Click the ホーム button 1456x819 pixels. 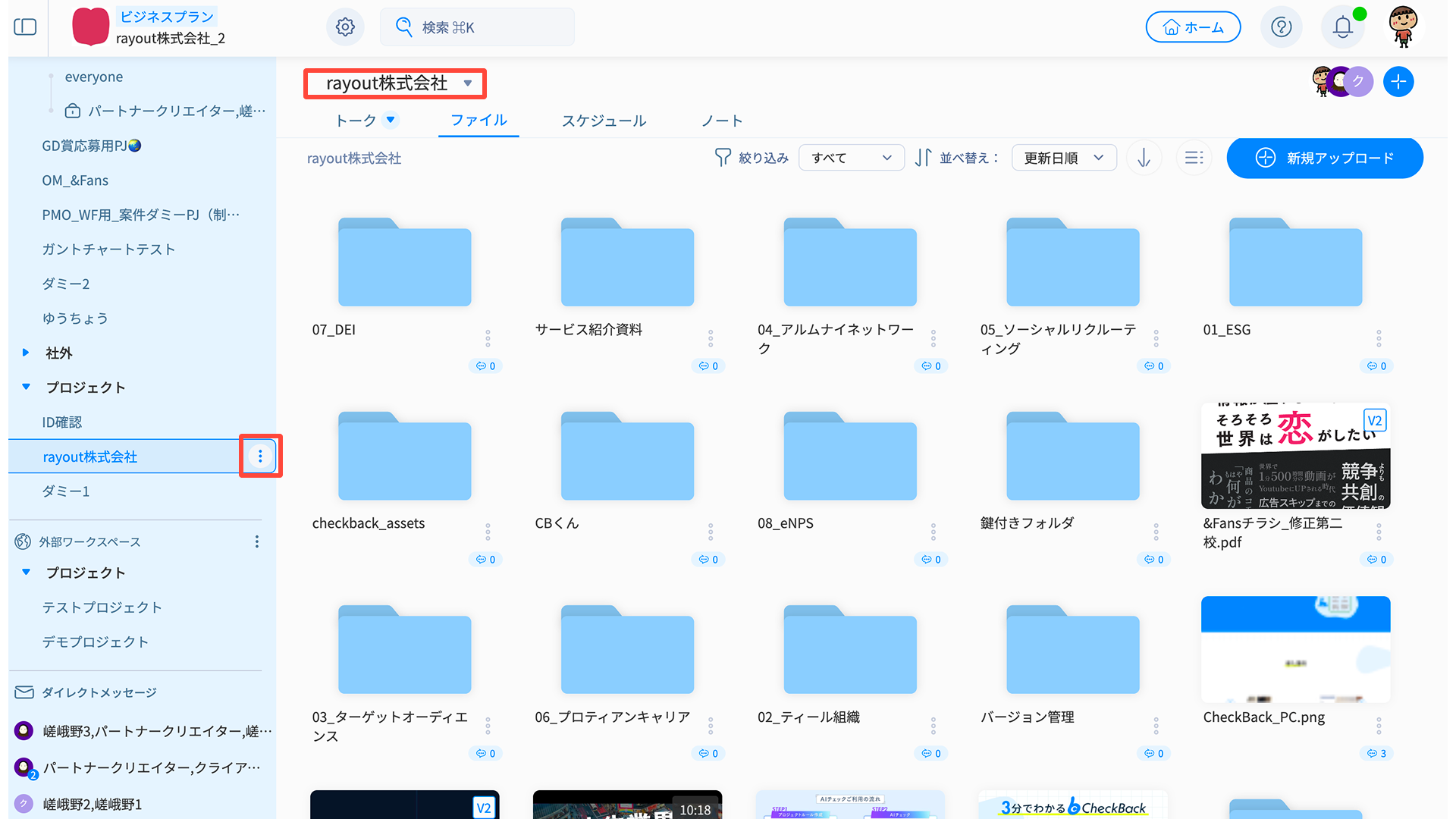pyautogui.click(x=1193, y=27)
